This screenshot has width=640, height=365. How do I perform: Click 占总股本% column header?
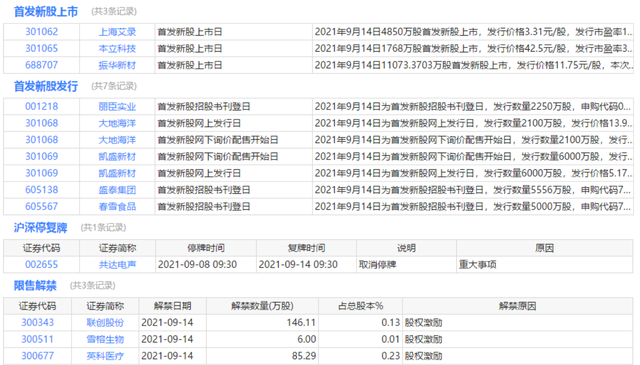point(360,306)
